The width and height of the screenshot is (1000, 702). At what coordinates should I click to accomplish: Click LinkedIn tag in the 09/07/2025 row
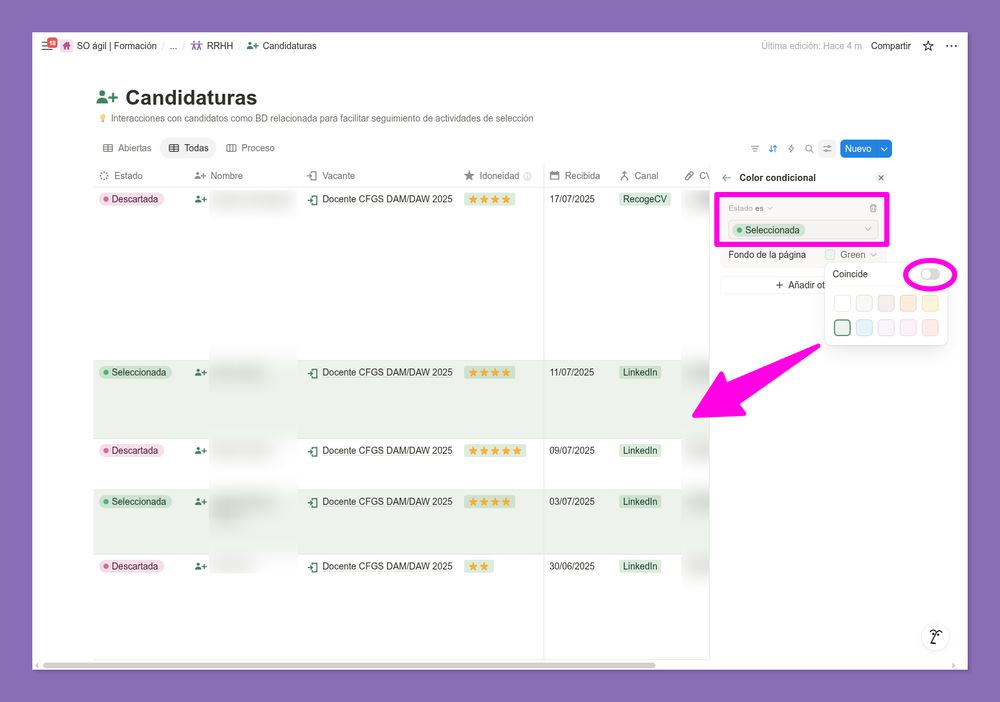point(640,451)
